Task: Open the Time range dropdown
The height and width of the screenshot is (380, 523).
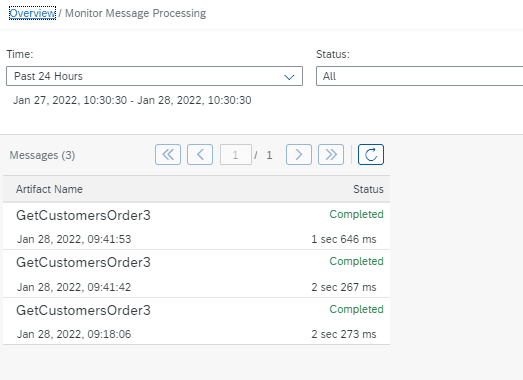Action: 154,76
